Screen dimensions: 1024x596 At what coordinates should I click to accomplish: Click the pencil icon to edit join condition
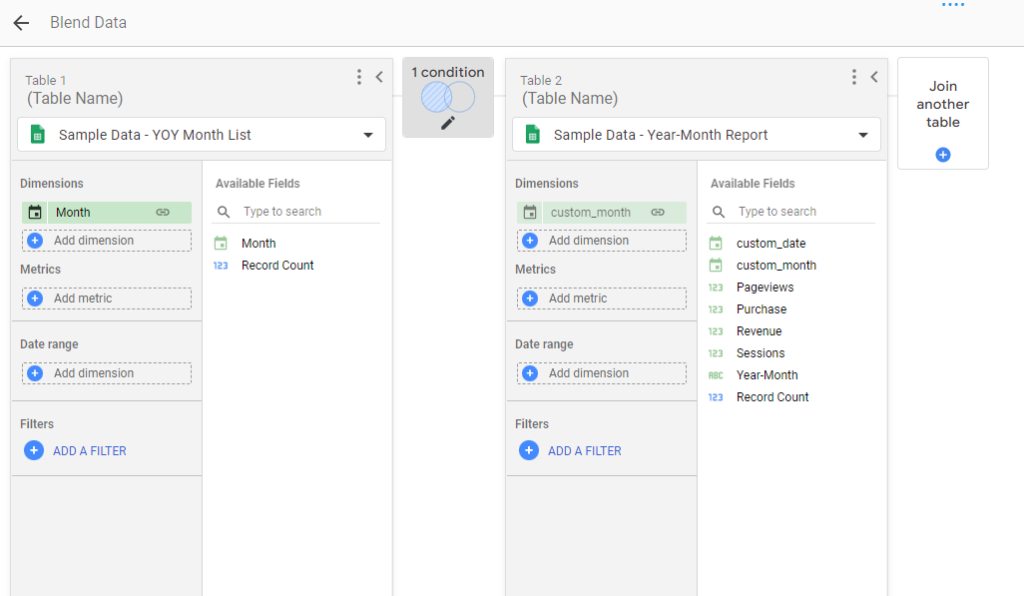(x=447, y=123)
